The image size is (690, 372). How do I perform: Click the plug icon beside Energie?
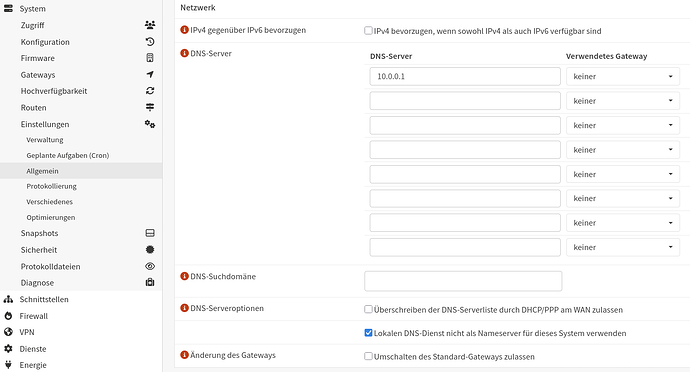(x=8, y=365)
